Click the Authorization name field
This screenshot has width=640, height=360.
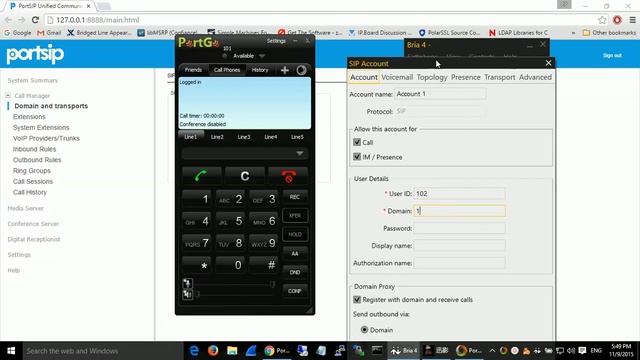click(459, 263)
